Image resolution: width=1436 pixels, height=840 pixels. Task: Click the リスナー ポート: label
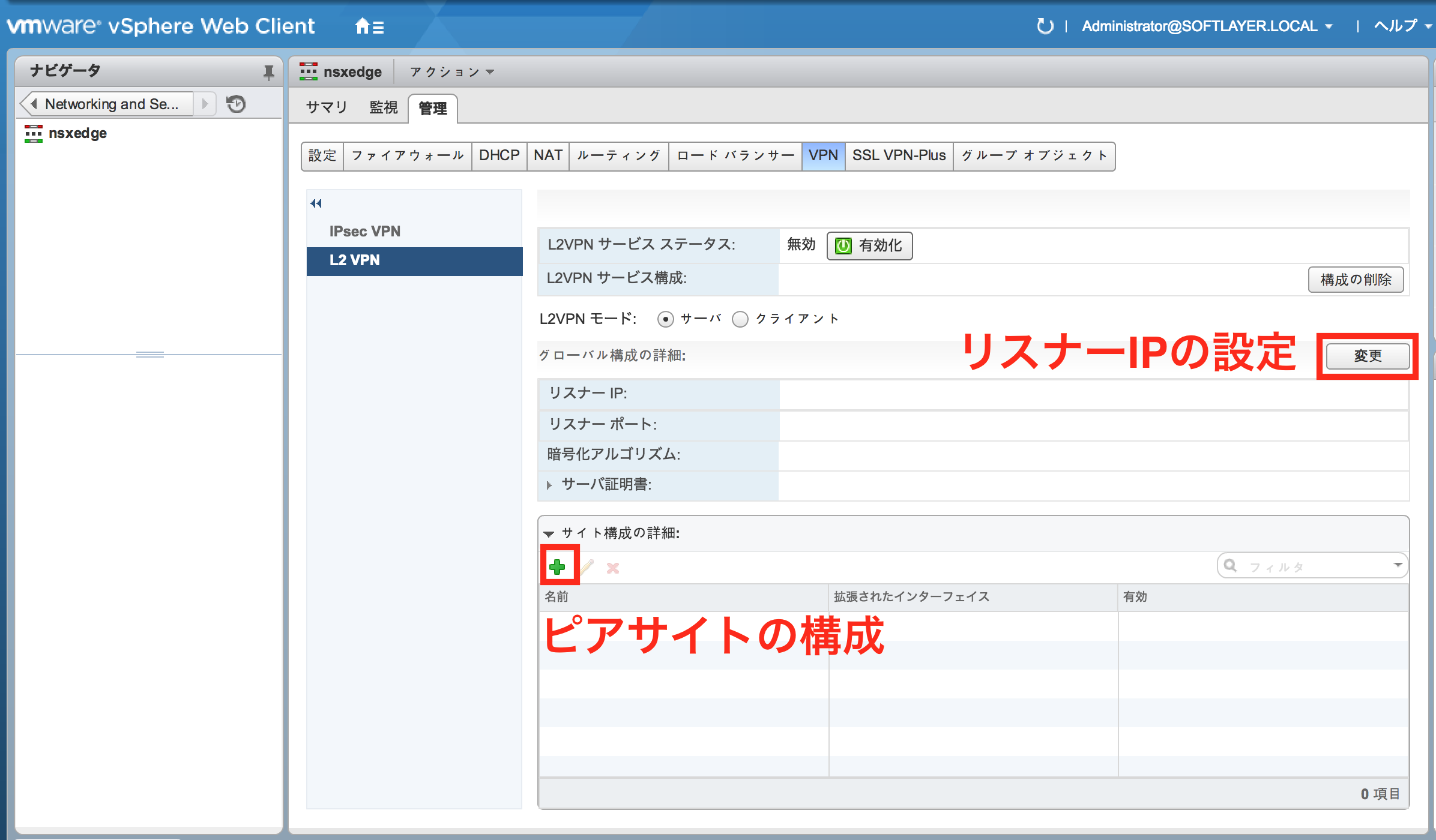[x=603, y=425]
